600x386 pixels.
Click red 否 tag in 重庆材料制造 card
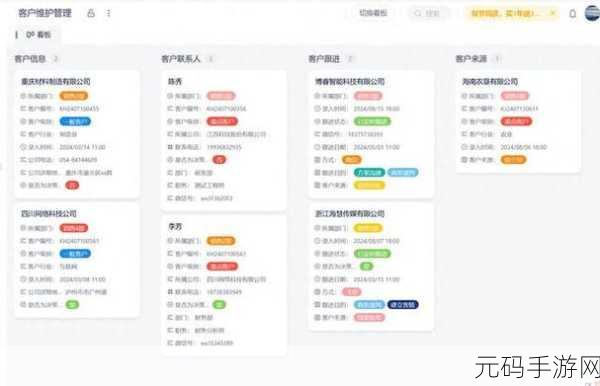pos(72,185)
